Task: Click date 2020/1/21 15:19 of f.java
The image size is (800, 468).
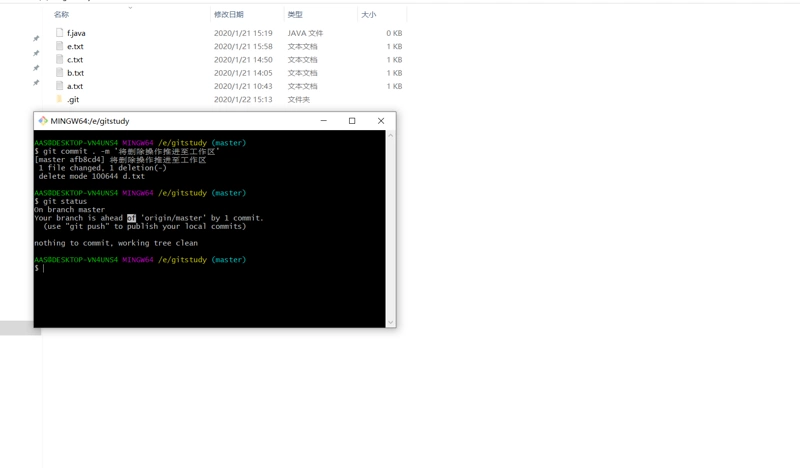Action: coord(243,33)
